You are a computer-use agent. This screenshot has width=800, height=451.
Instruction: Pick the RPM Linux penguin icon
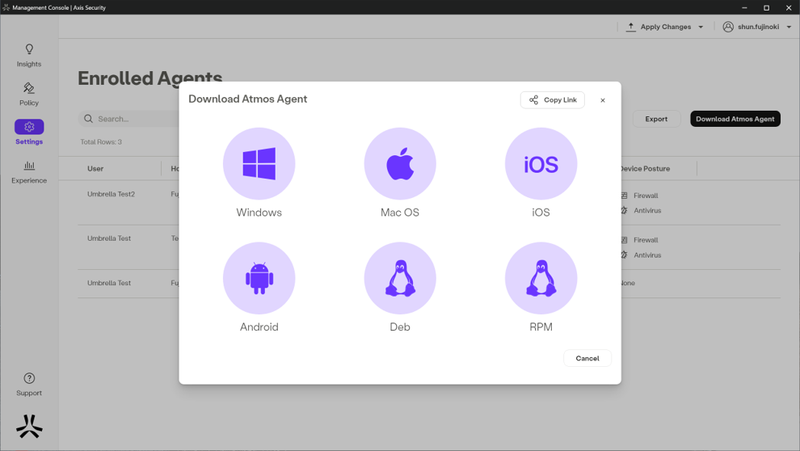pyautogui.click(x=541, y=278)
